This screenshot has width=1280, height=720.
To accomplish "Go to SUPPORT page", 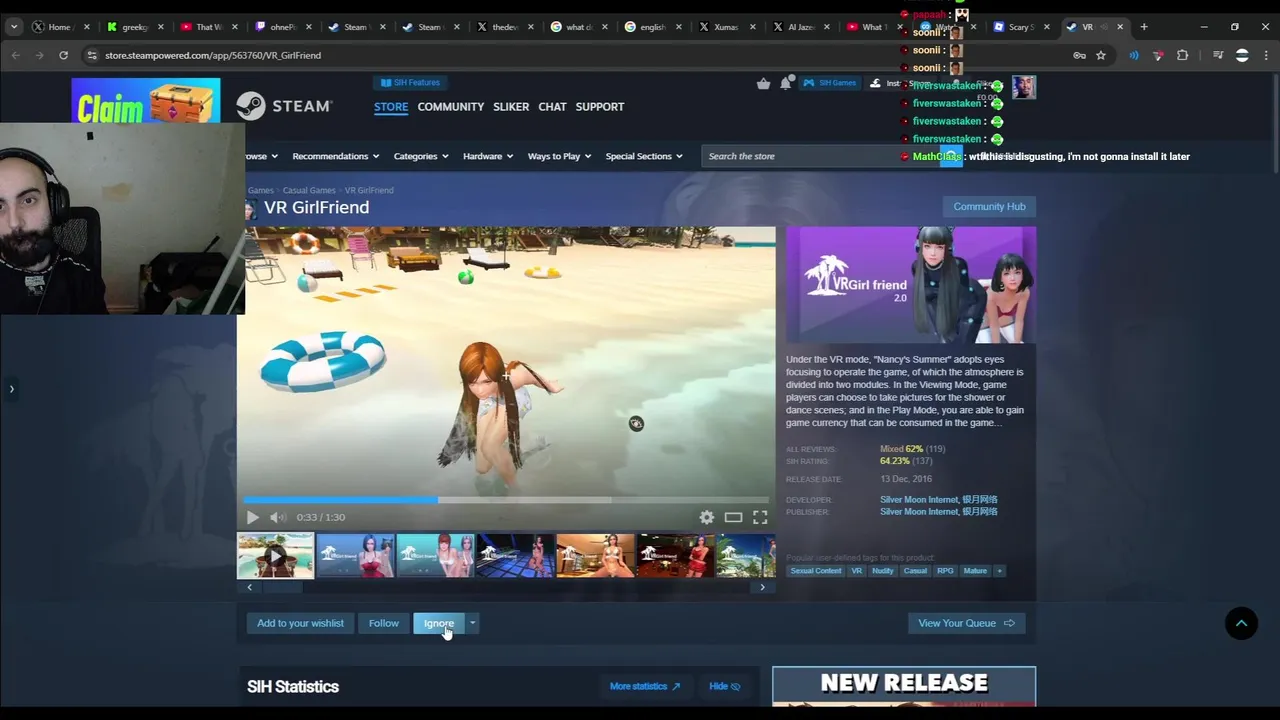I will click(600, 106).
